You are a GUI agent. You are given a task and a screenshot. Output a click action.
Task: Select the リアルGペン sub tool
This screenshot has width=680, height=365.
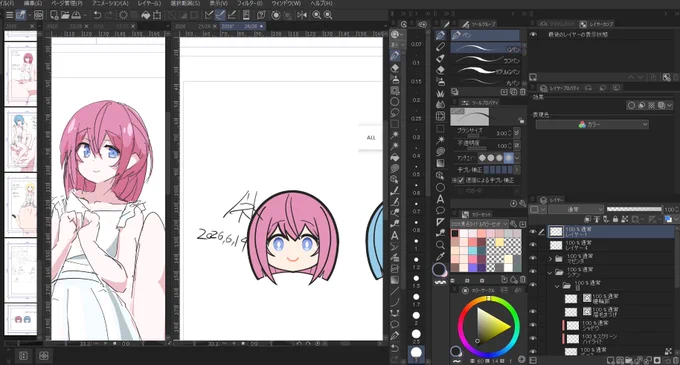(x=486, y=71)
